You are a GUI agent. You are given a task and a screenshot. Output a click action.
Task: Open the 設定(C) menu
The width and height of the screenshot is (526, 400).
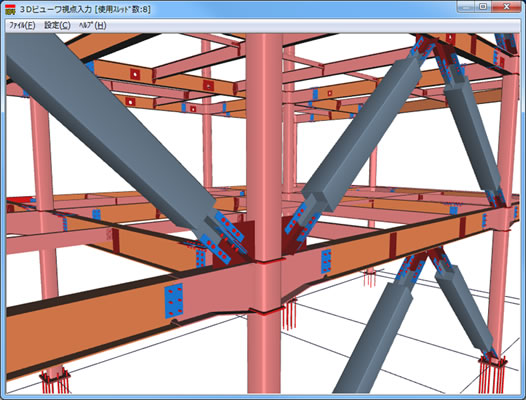click(x=57, y=26)
